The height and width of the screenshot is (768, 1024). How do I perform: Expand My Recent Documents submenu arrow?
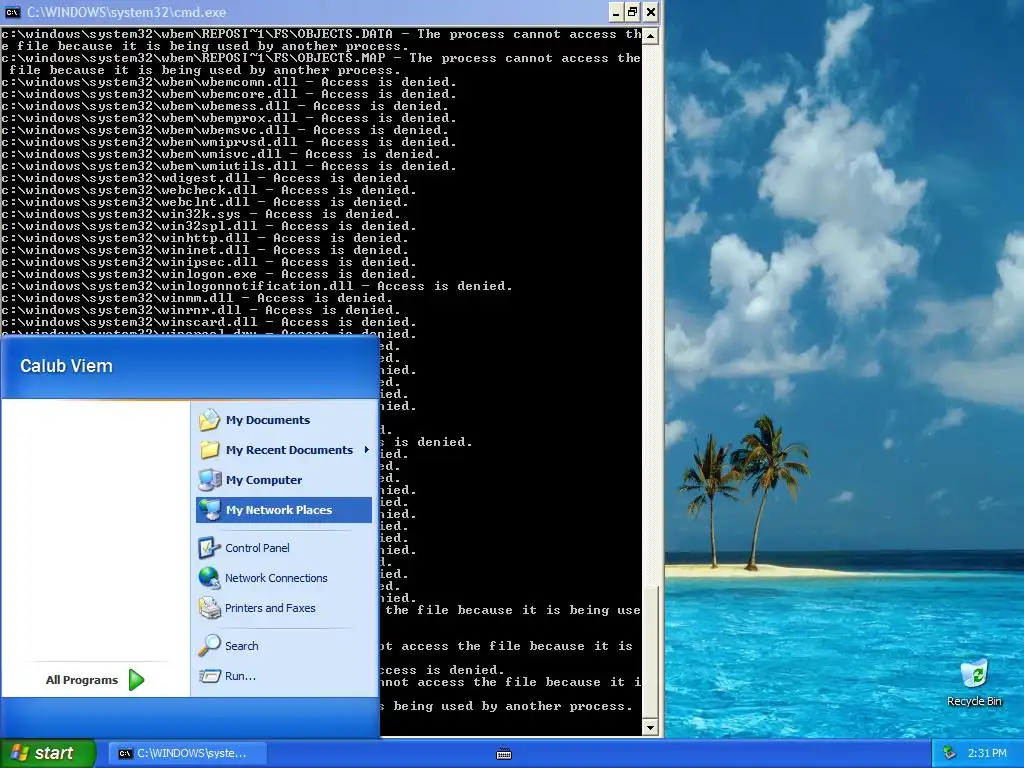pyautogui.click(x=366, y=450)
